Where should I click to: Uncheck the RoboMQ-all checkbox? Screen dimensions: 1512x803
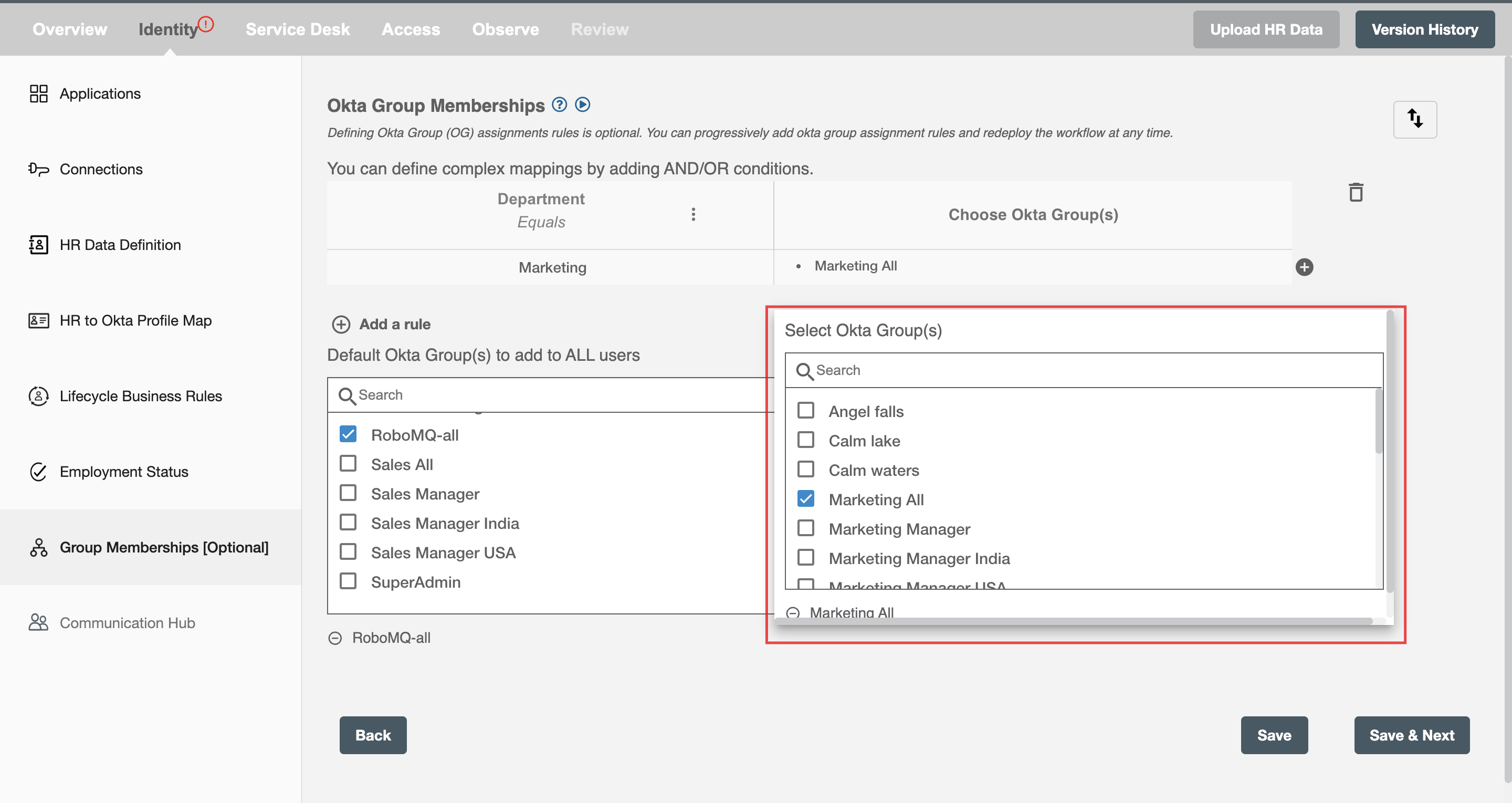(348, 434)
